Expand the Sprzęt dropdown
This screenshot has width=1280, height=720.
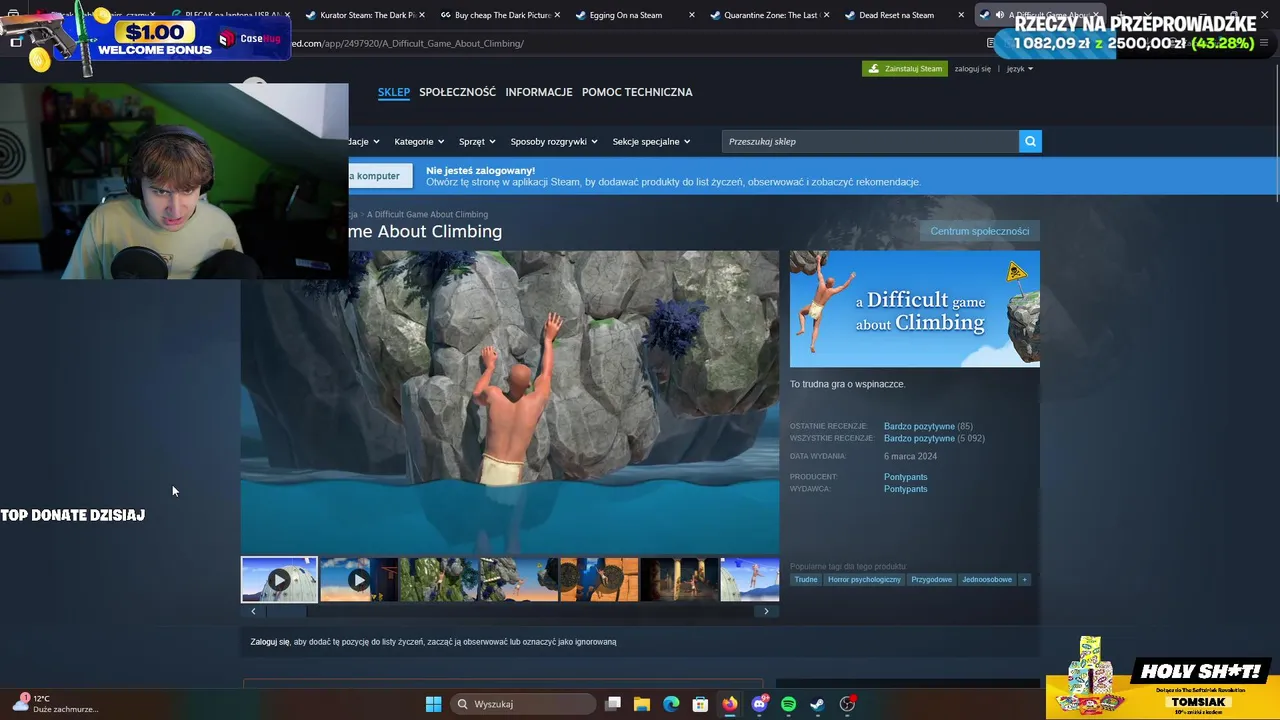pos(476,141)
